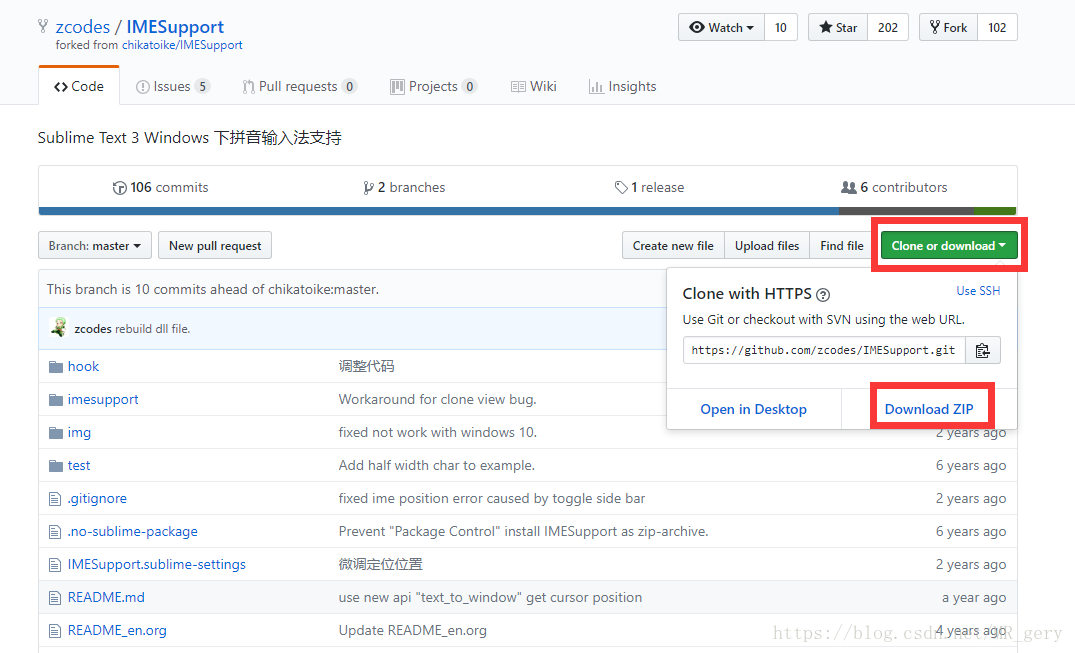Screen dimensions: 1075x653
Task: Open the img folder
Action: (79, 432)
